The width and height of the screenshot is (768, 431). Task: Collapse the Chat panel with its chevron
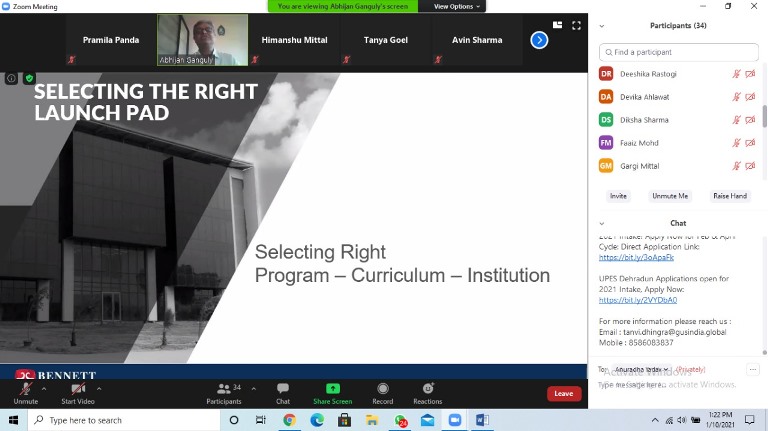click(x=601, y=223)
